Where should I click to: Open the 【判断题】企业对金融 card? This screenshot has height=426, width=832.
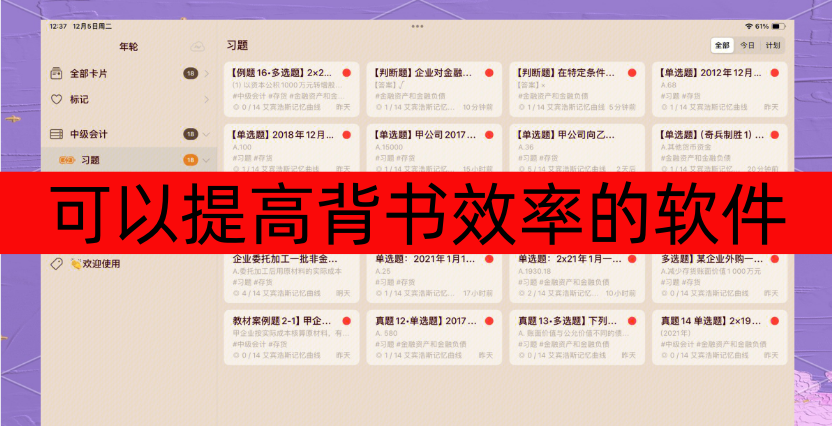tap(434, 89)
